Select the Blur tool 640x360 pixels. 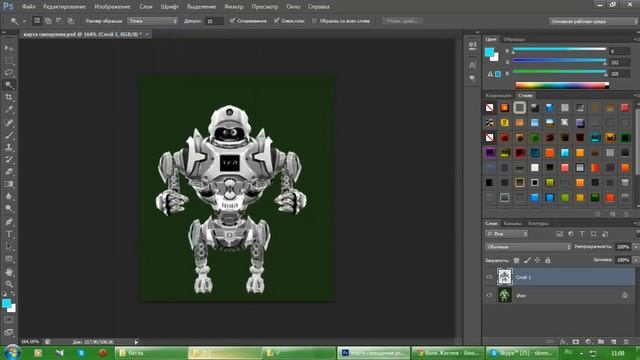coord(9,196)
